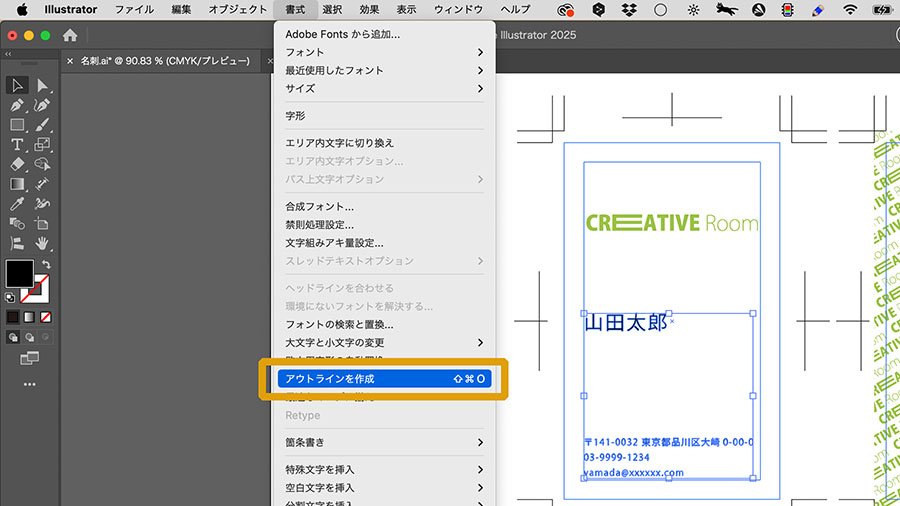Select the Hand tool
The height and width of the screenshot is (506, 900).
(x=42, y=243)
